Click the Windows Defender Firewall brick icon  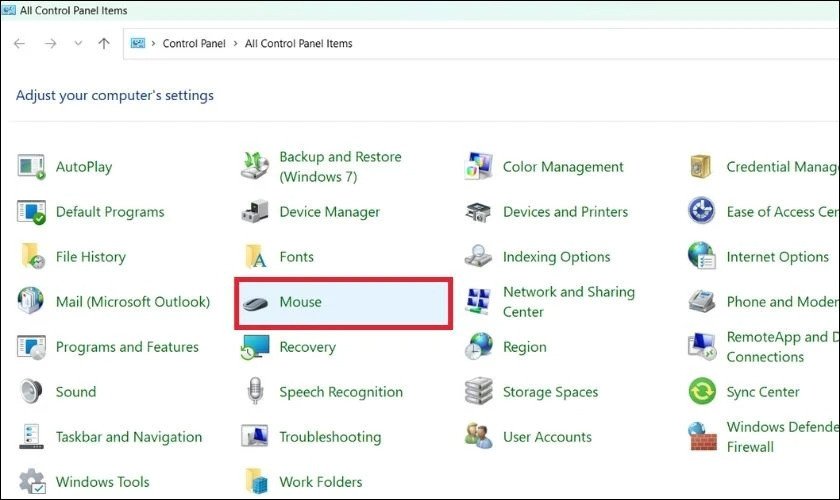point(702,437)
